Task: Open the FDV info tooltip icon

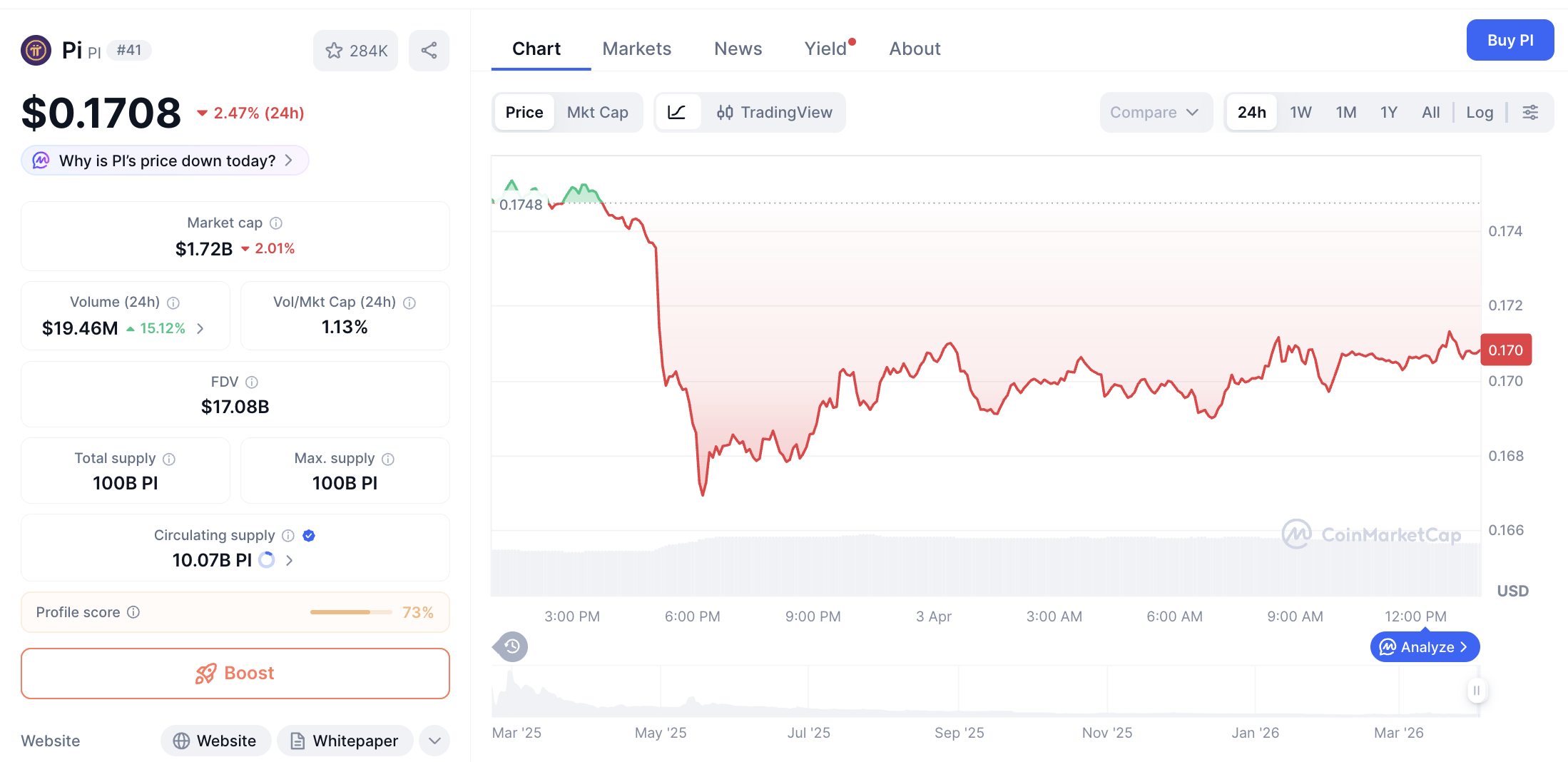Action: click(x=252, y=382)
